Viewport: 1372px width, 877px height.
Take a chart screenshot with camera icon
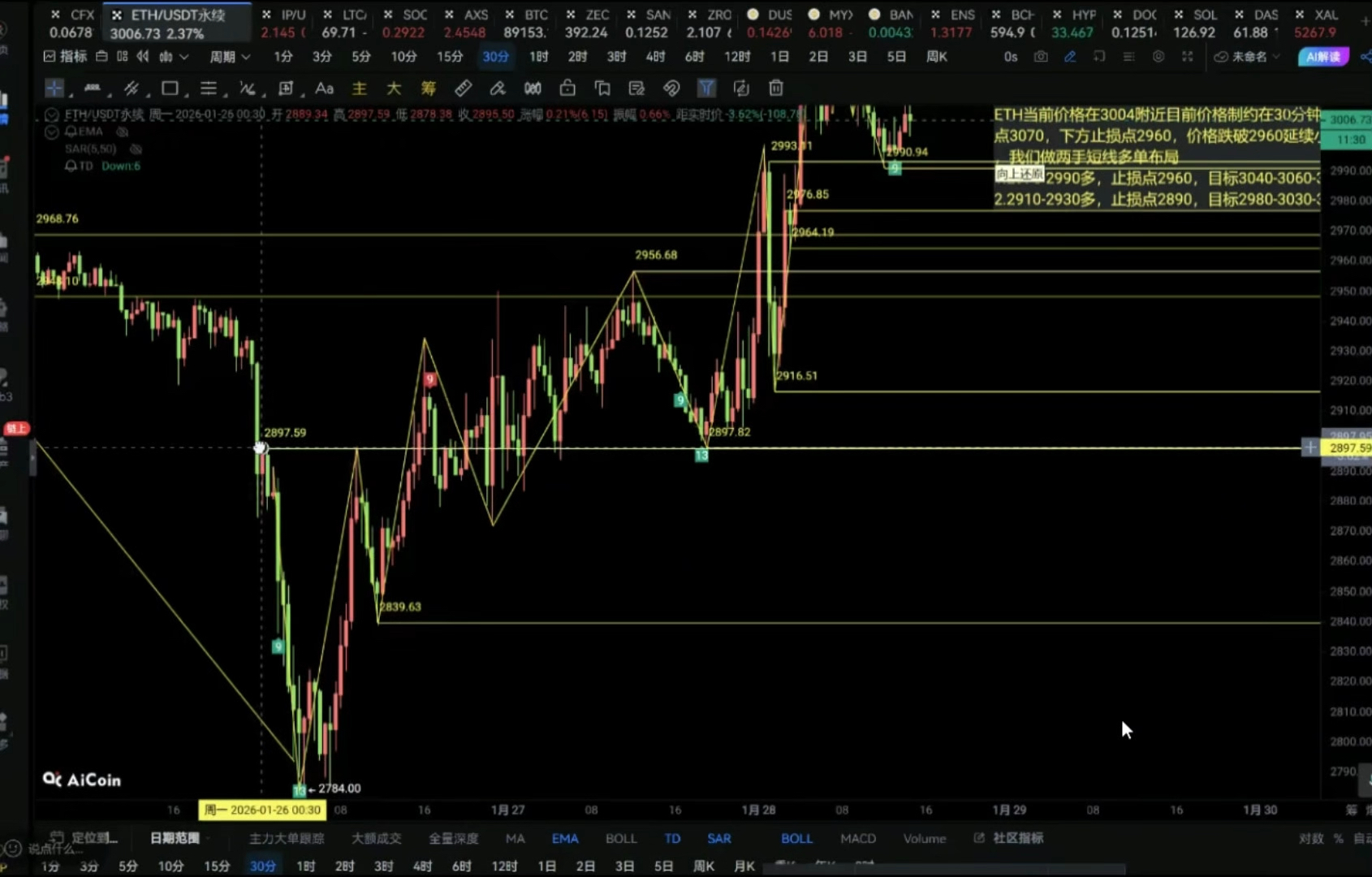pyautogui.click(x=1041, y=57)
